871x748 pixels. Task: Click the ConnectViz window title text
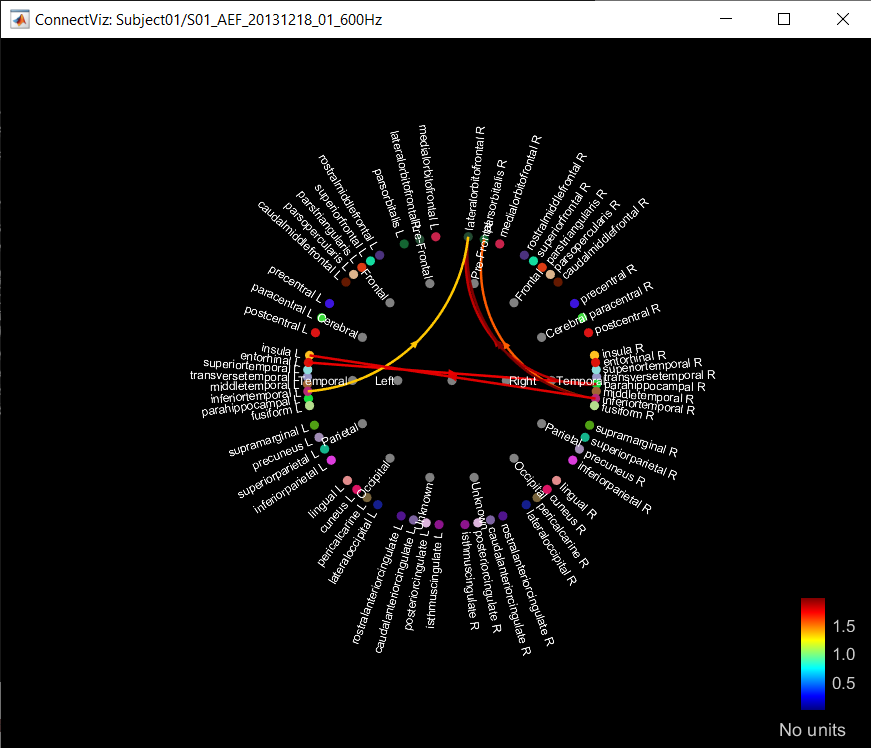coord(208,20)
